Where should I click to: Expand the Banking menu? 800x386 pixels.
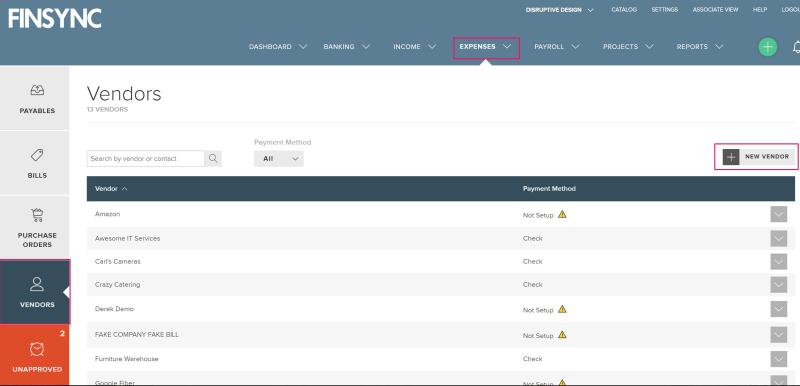point(346,46)
